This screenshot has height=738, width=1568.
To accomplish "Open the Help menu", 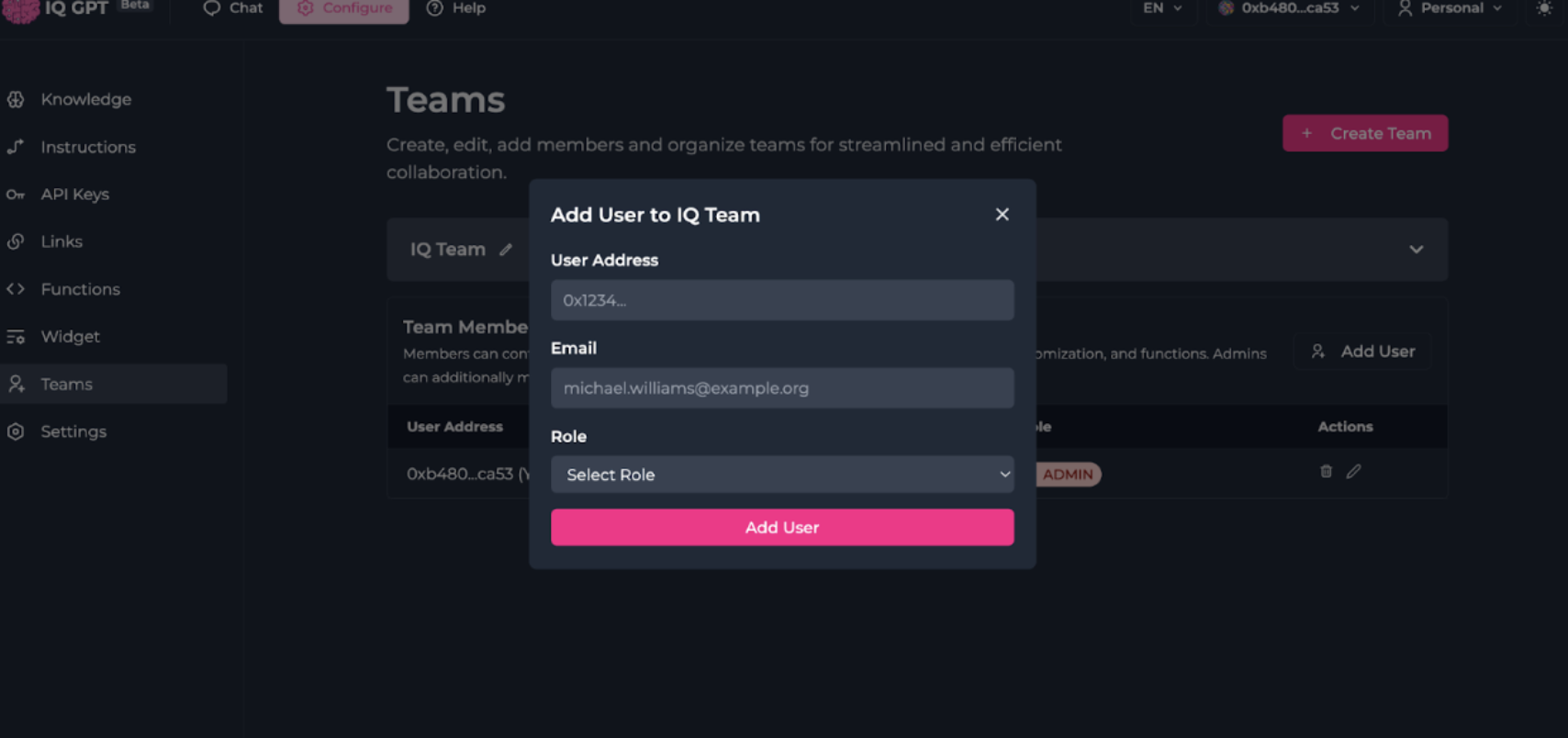I will click(456, 8).
